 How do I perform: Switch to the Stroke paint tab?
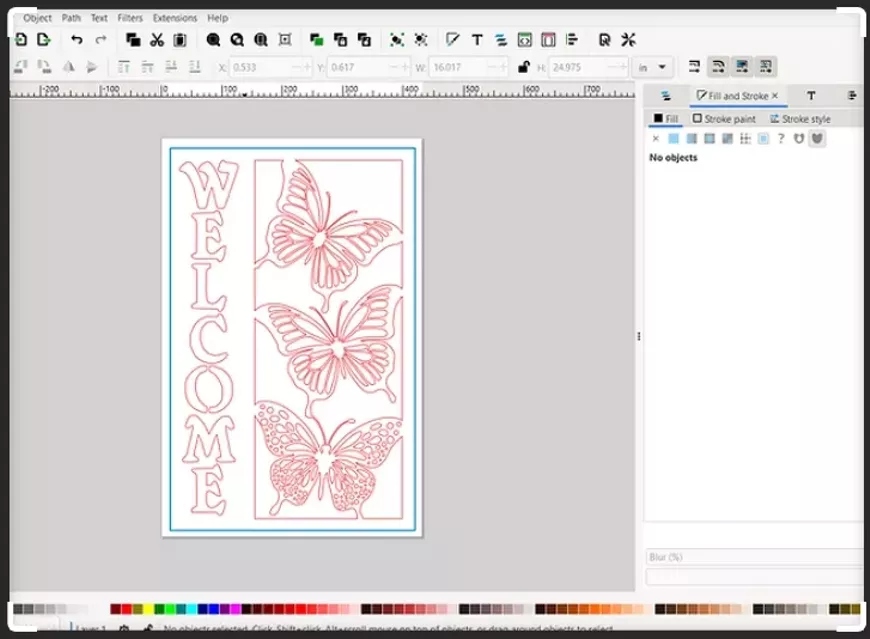point(724,119)
